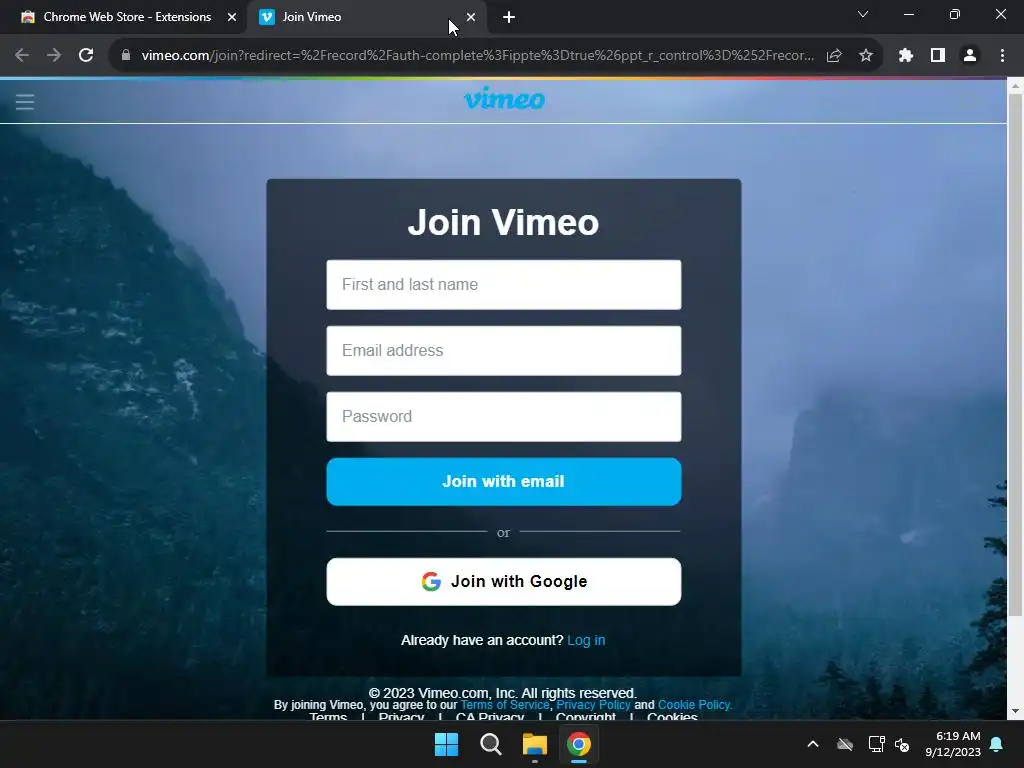Close the Join Vimeo tab
Viewport: 1024px width, 768px height.
click(471, 18)
